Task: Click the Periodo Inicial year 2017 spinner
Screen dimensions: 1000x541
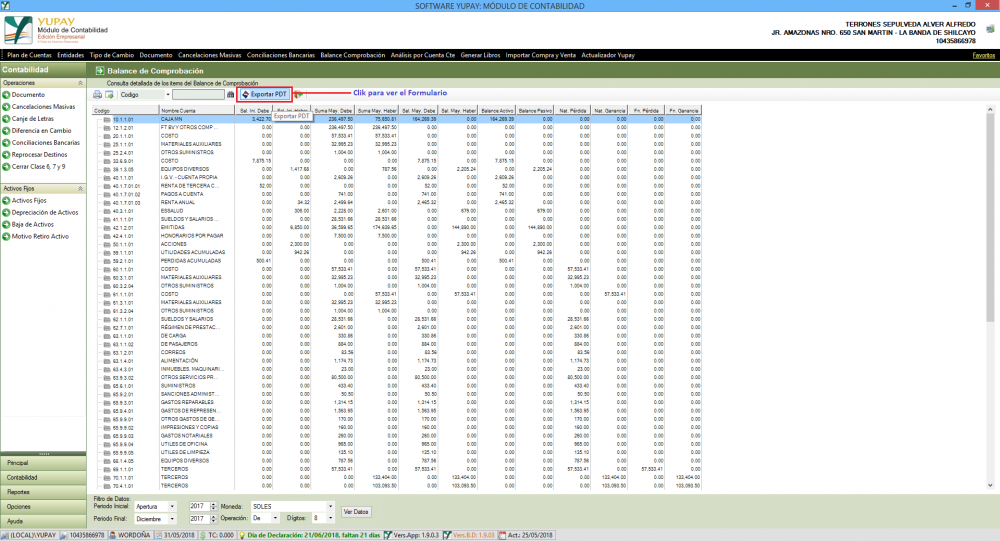Action: click(x=214, y=506)
